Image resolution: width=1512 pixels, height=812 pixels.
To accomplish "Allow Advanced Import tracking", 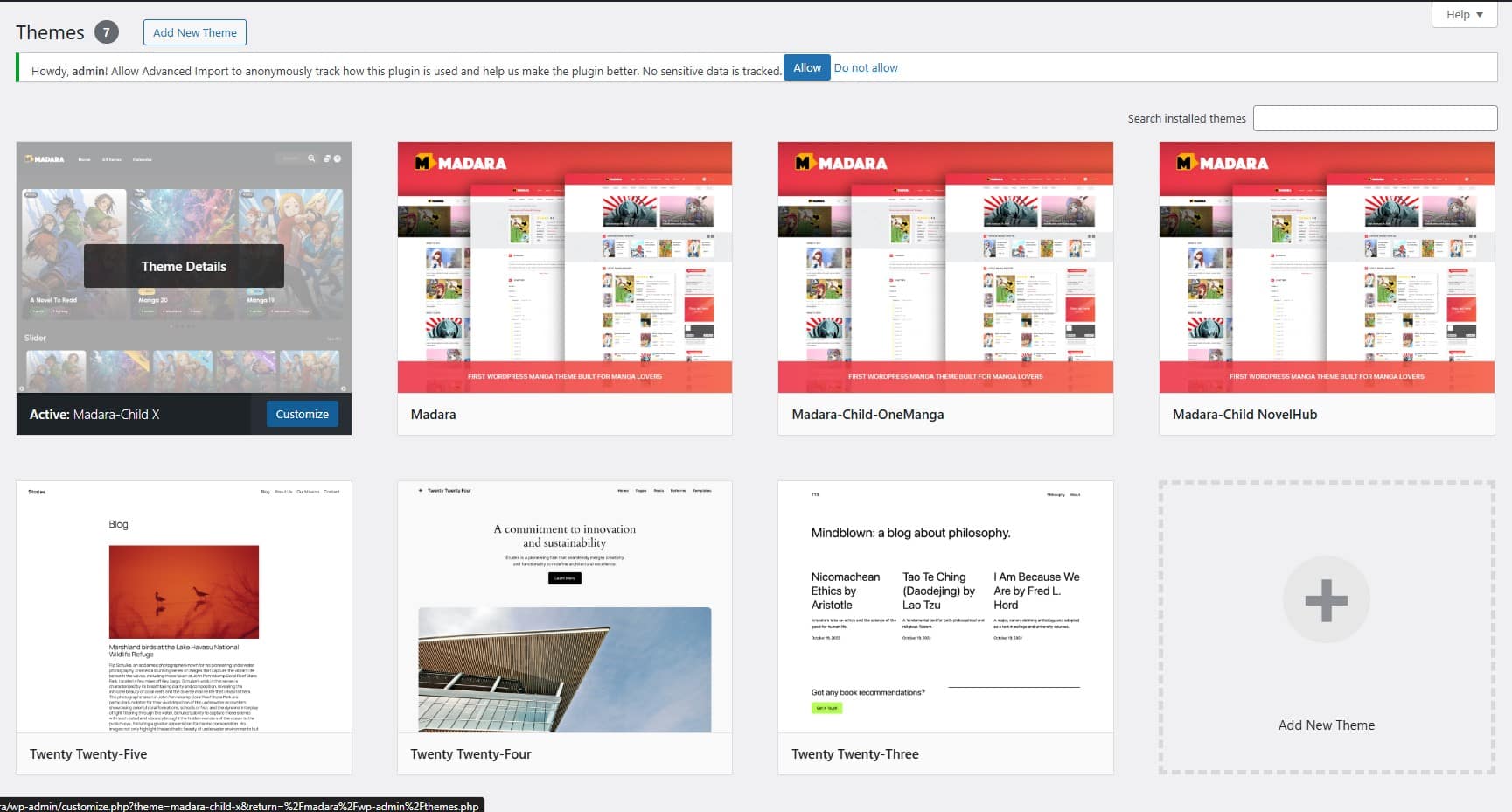I will [x=806, y=67].
